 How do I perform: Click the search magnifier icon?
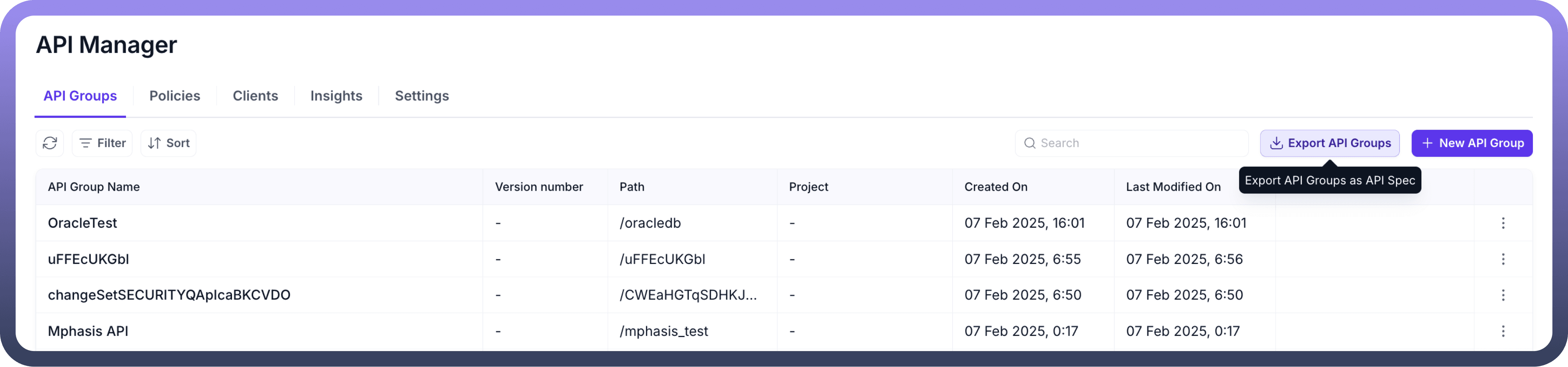click(1029, 143)
